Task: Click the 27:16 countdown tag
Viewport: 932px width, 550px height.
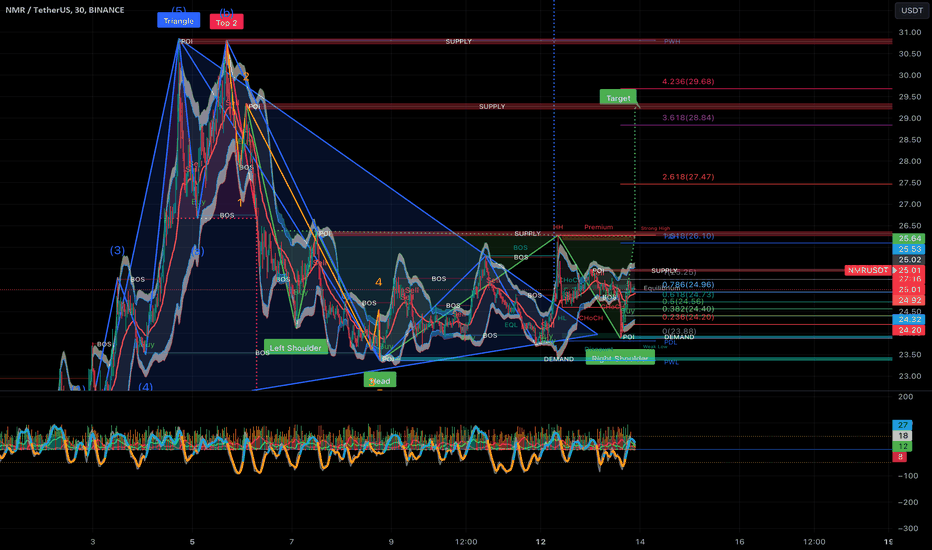Action: pos(908,279)
